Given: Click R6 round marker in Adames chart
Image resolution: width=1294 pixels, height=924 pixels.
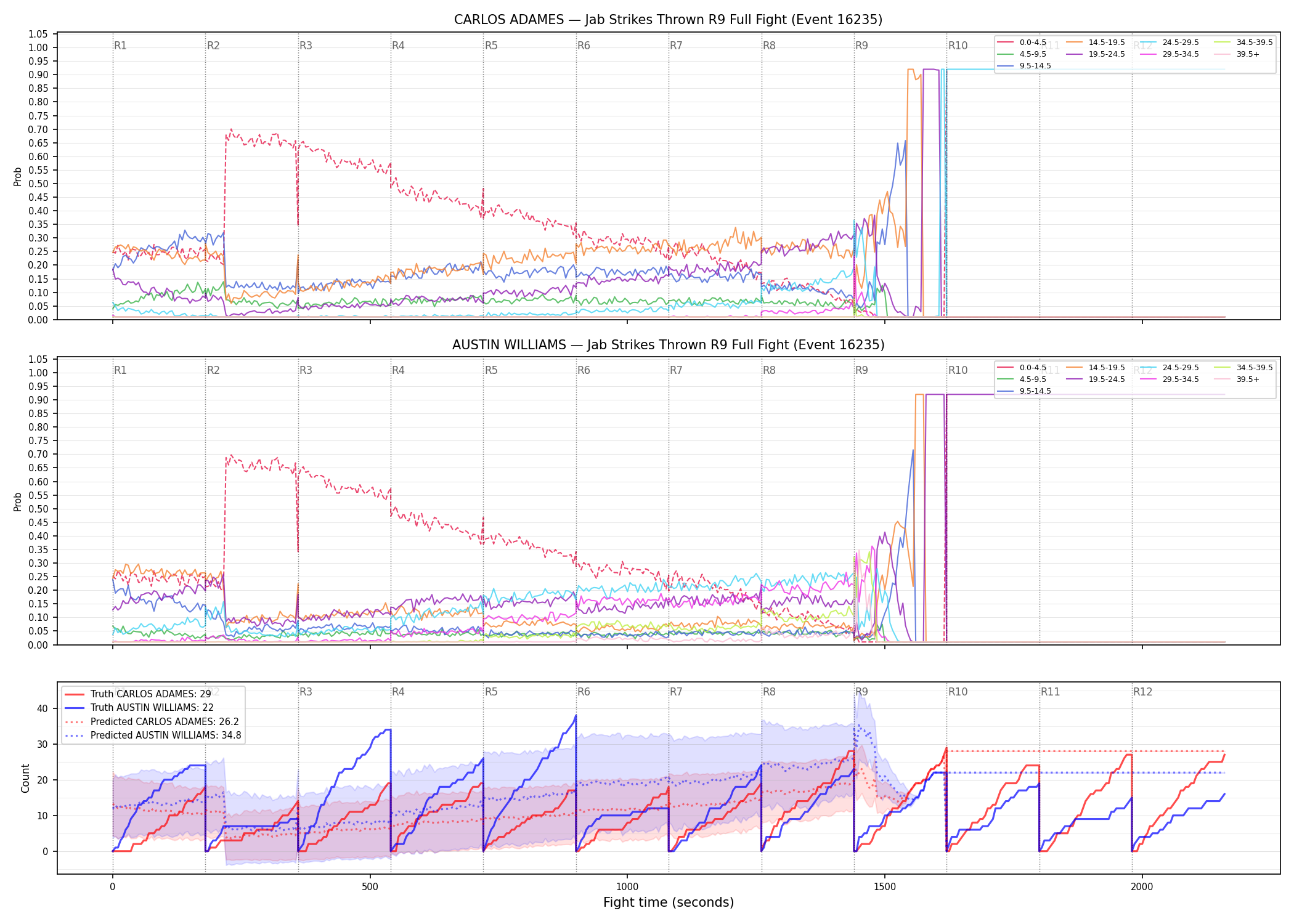Looking at the screenshot, I should click(584, 46).
